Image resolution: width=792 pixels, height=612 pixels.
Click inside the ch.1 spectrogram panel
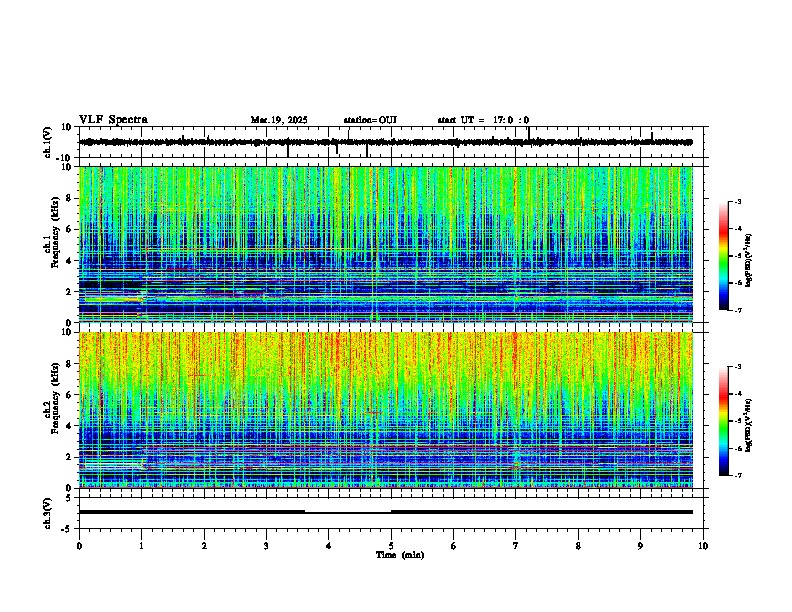386,244
